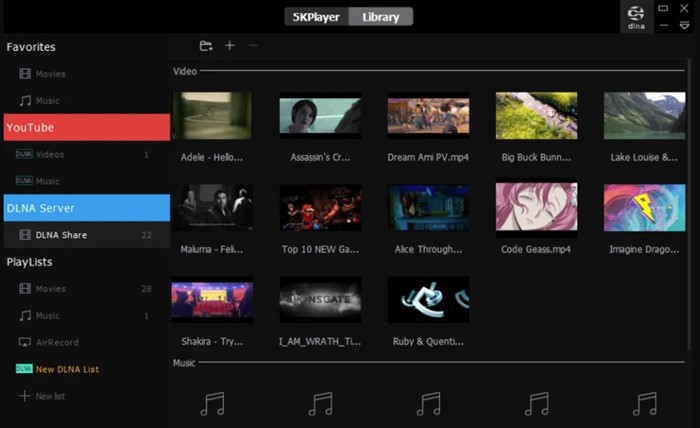Open YouTube Music list

[87, 181]
